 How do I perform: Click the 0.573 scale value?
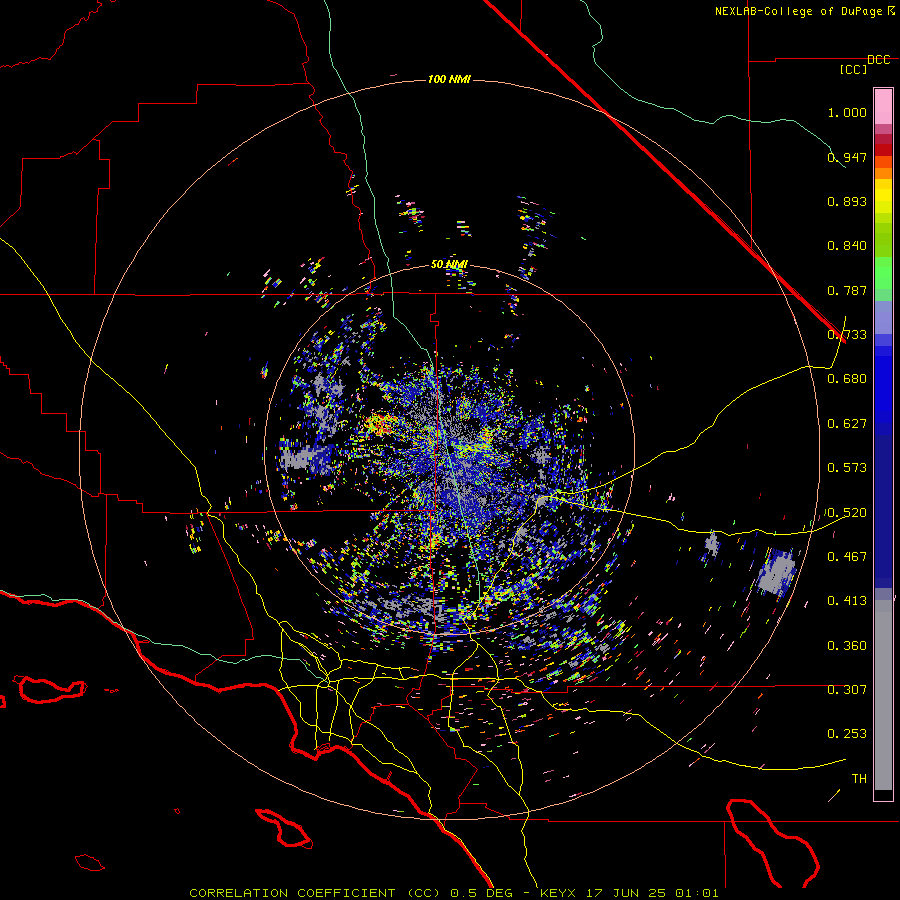[847, 468]
